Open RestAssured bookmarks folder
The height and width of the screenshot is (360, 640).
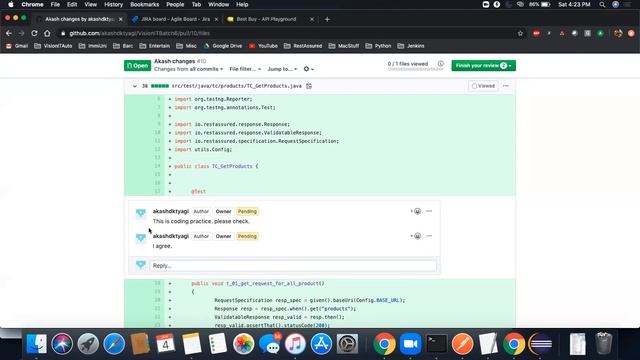coord(303,46)
